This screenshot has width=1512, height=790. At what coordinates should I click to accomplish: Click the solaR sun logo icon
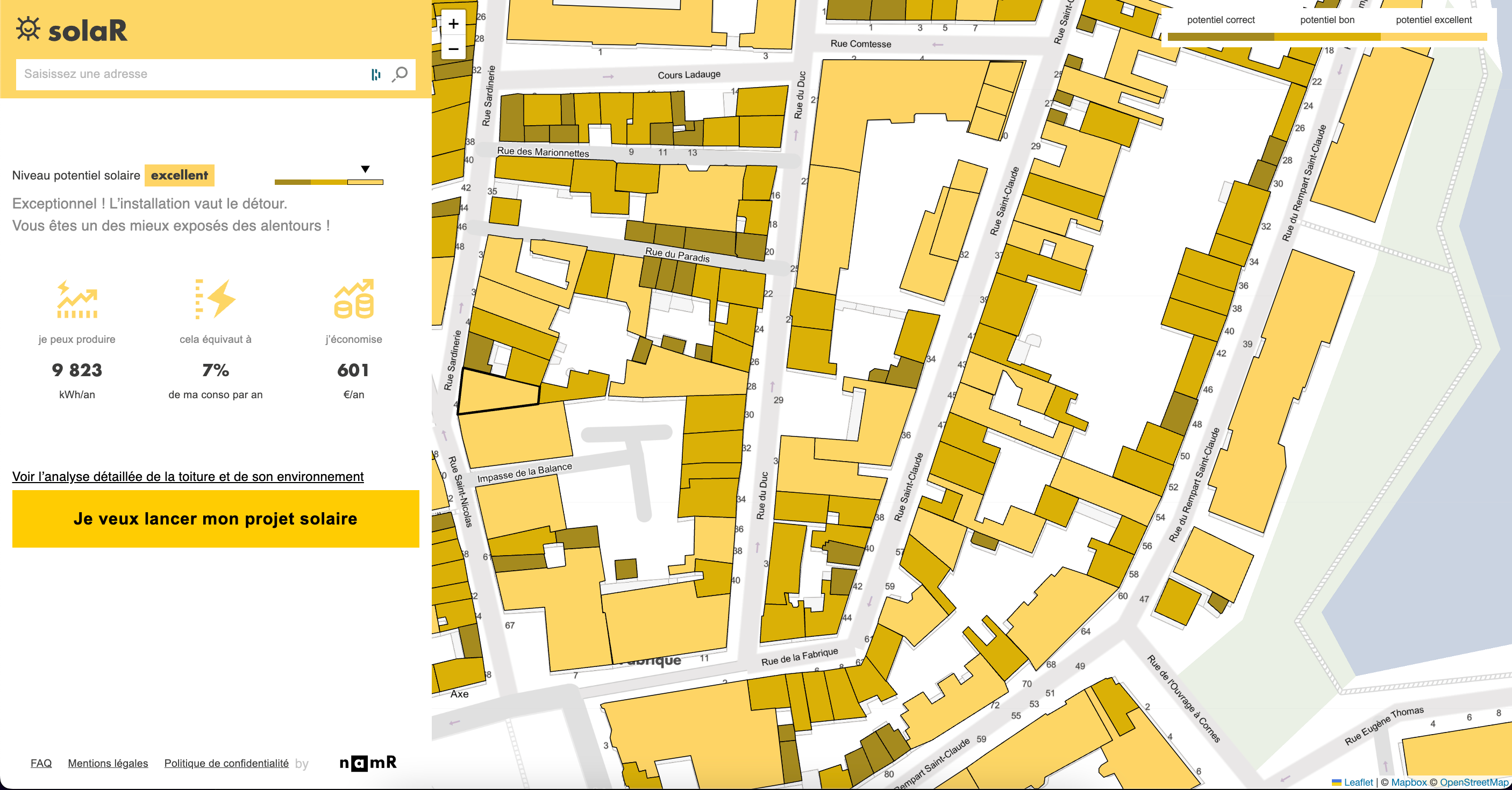pos(27,28)
